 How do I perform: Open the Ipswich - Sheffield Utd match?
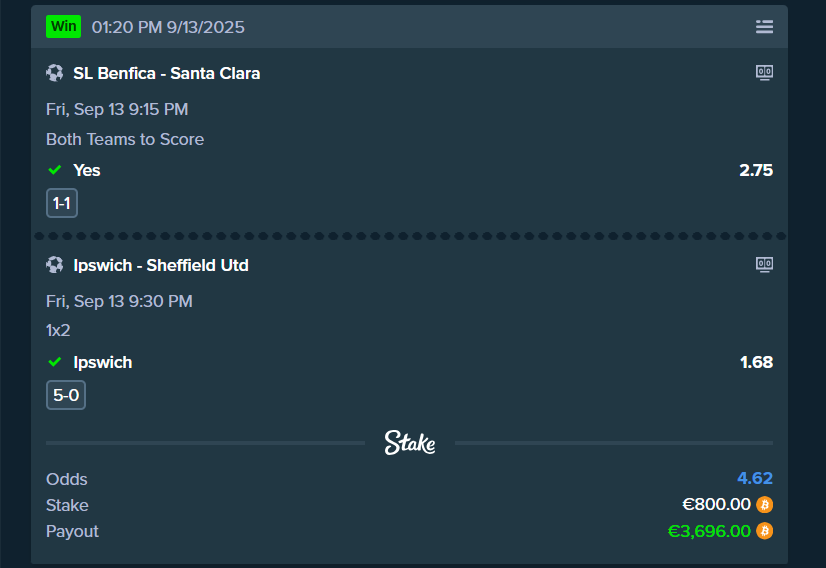click(x=160, y=265)
